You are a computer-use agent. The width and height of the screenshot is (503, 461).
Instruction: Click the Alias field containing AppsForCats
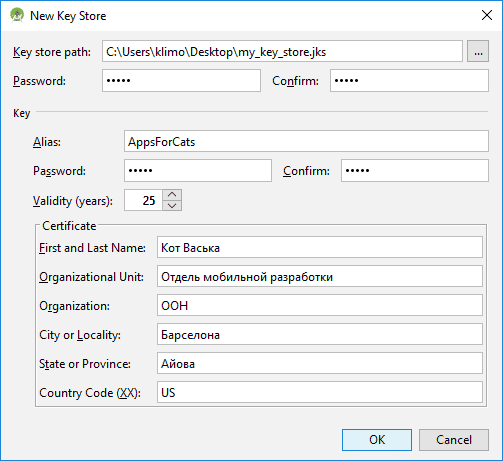[x=306, y=141]
